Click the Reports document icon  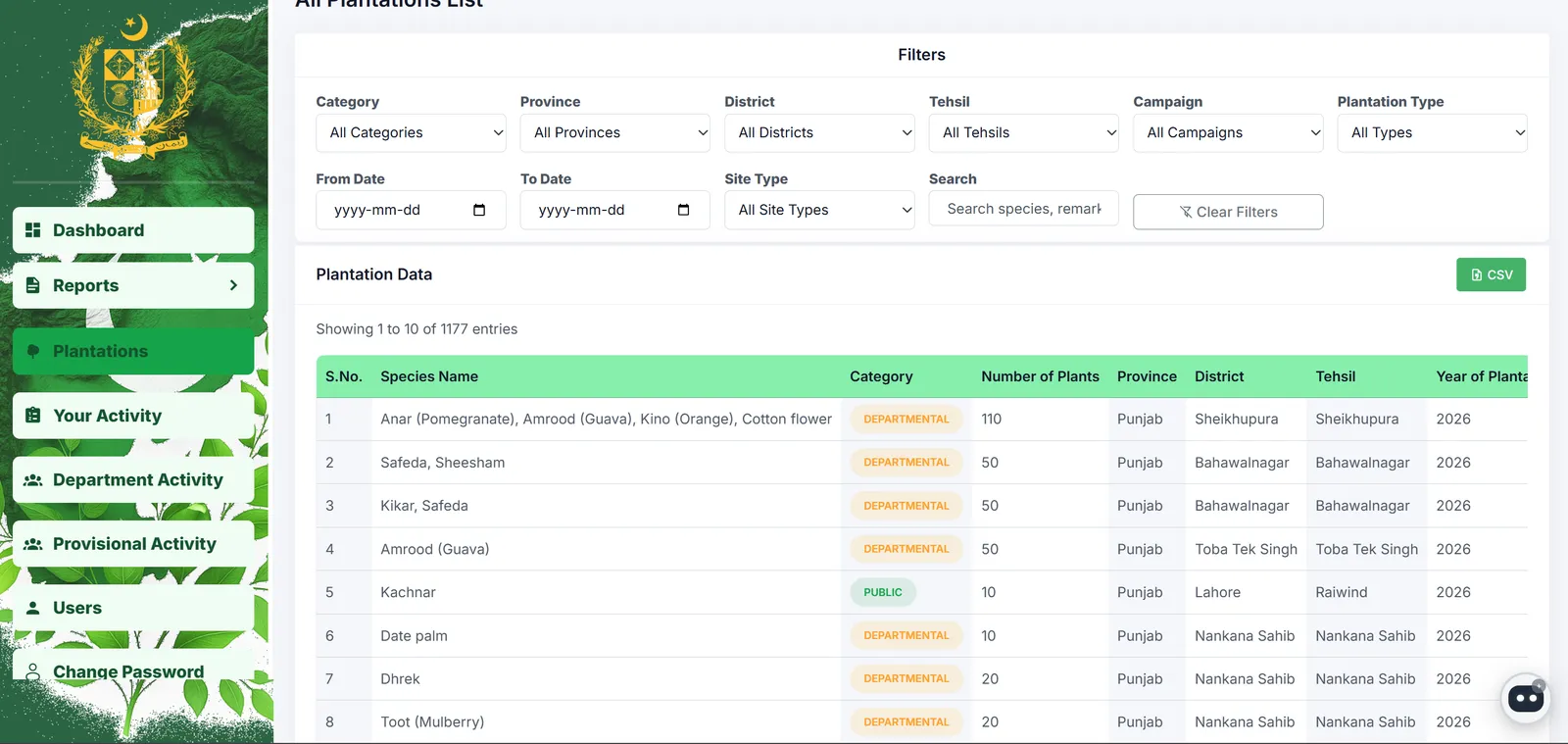click(x=33, y=285)
